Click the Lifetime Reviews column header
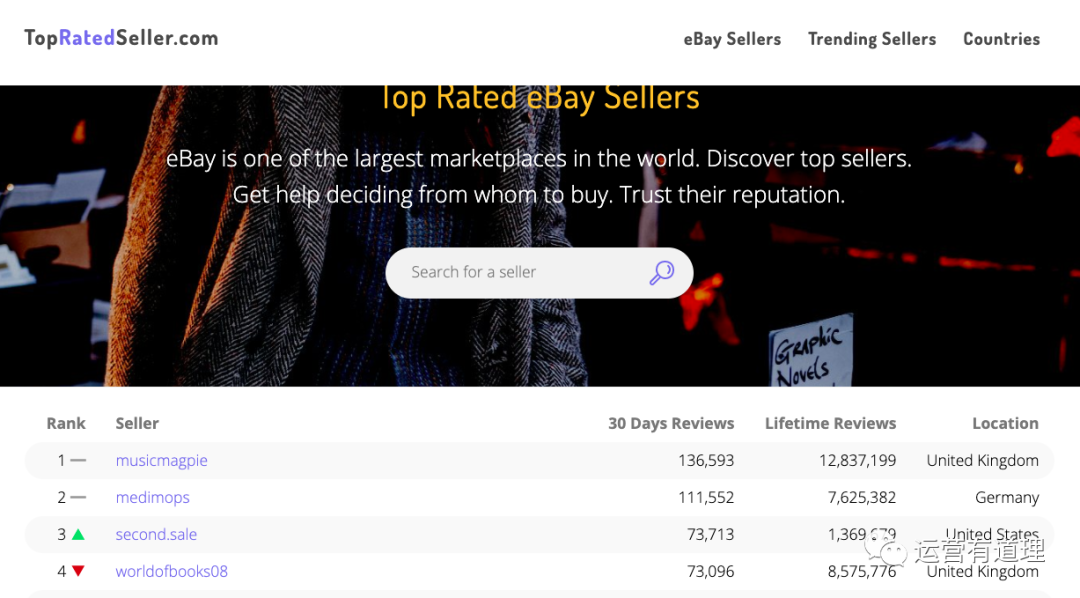The width and height of the screenshot is (1080, 598). click(x=831, y=423)
